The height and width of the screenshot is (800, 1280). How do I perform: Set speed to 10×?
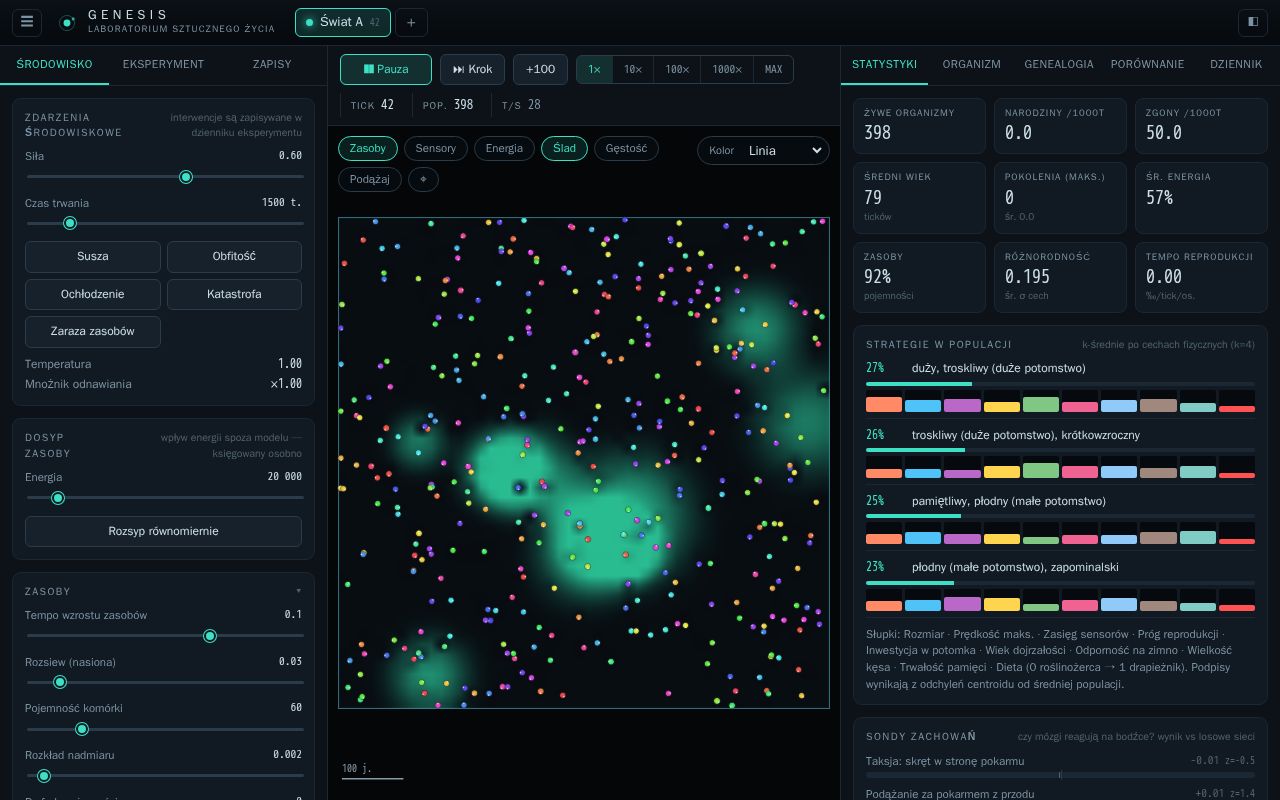pos(633,69)
